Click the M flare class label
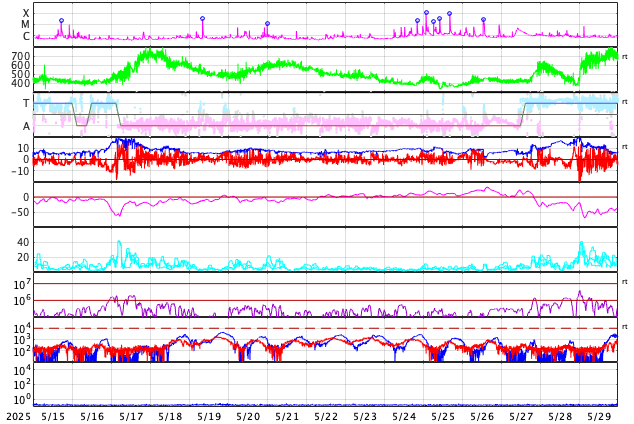Screen dimensions: 634x424 pyautogui.click(x=25, y=25)
